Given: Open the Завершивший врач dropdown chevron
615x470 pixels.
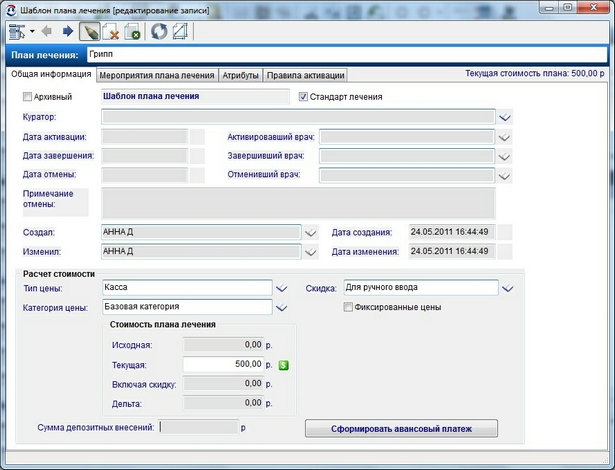Looking at the screenshot, I should (x=504, y=157).
